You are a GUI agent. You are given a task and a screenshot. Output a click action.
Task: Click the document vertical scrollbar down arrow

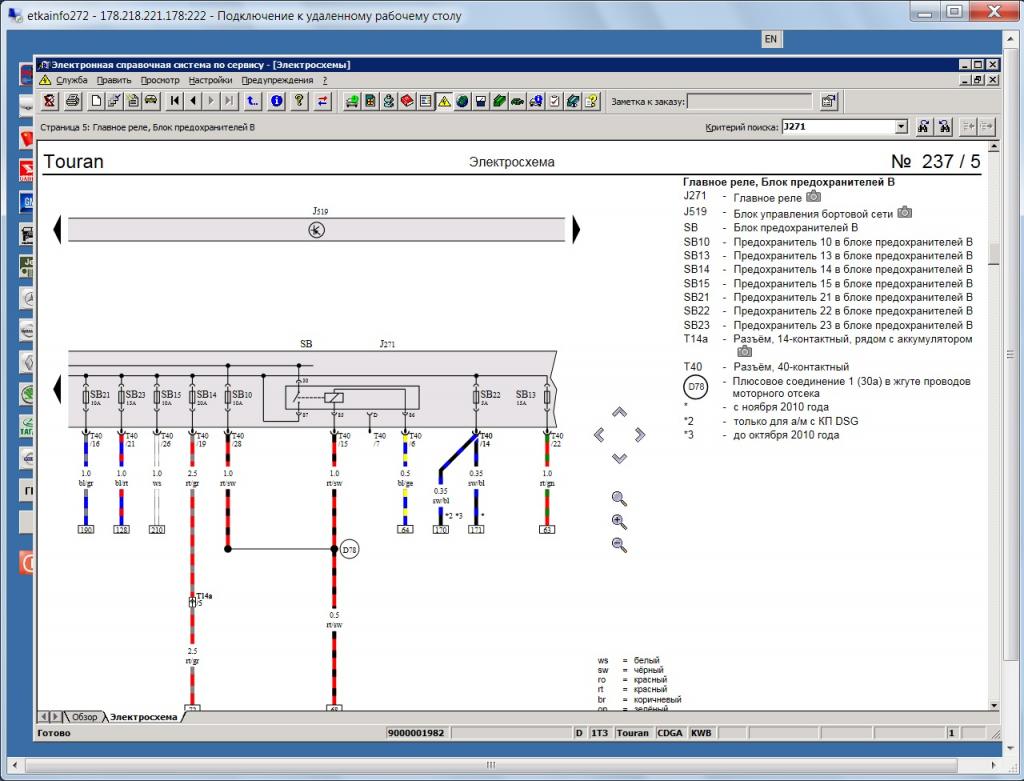[x=994, y=706]
